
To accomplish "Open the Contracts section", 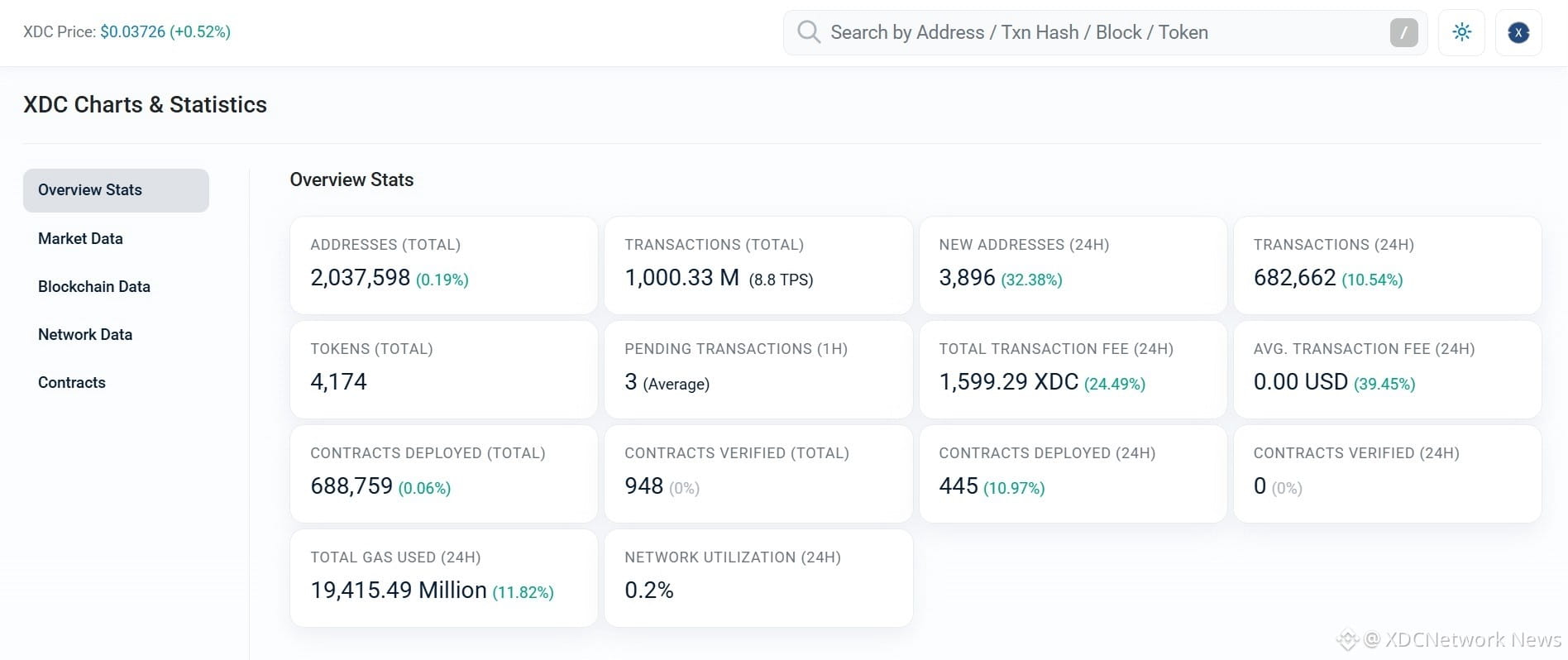I will click(x=72, y=383).
